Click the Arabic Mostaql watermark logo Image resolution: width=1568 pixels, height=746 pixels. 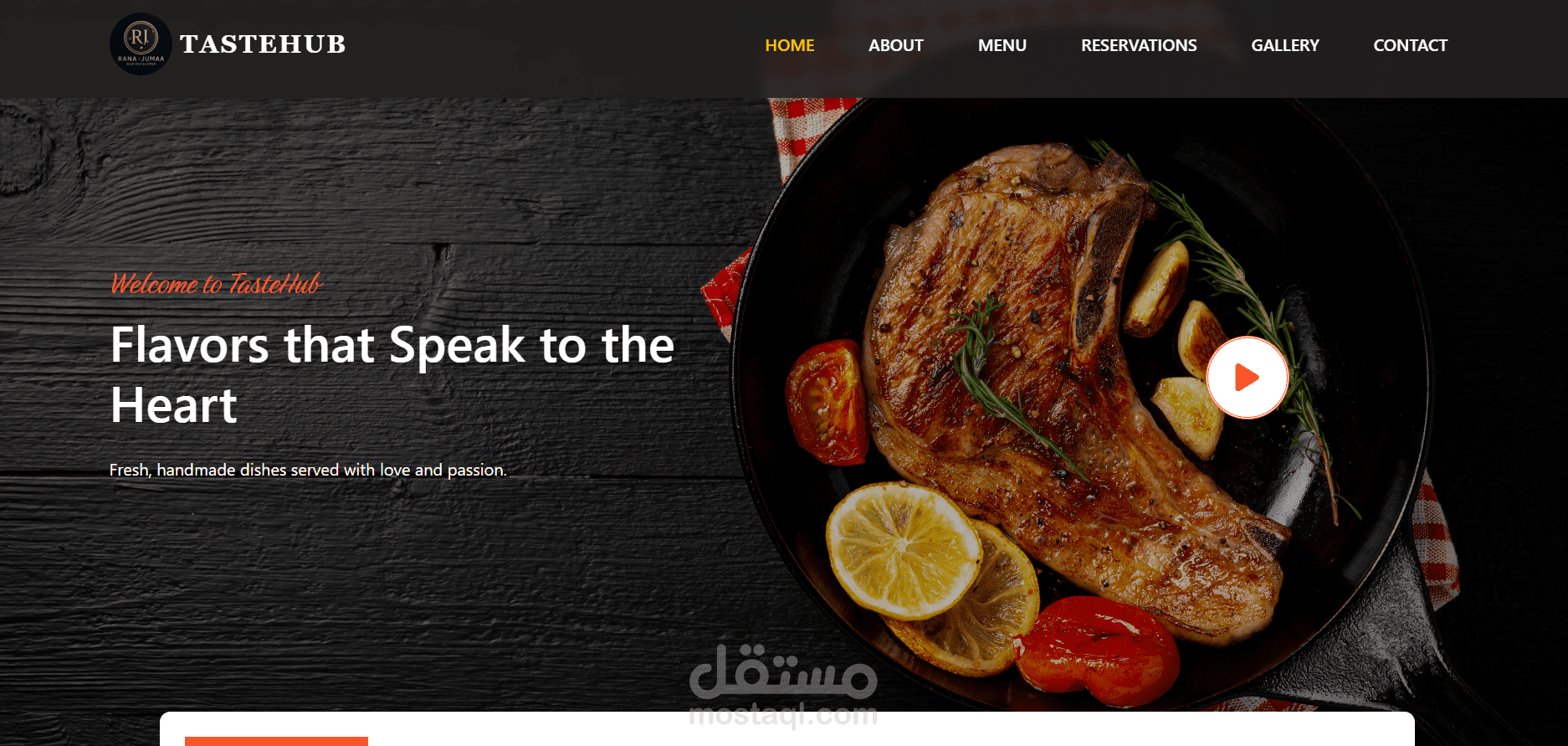pos(783,671)
